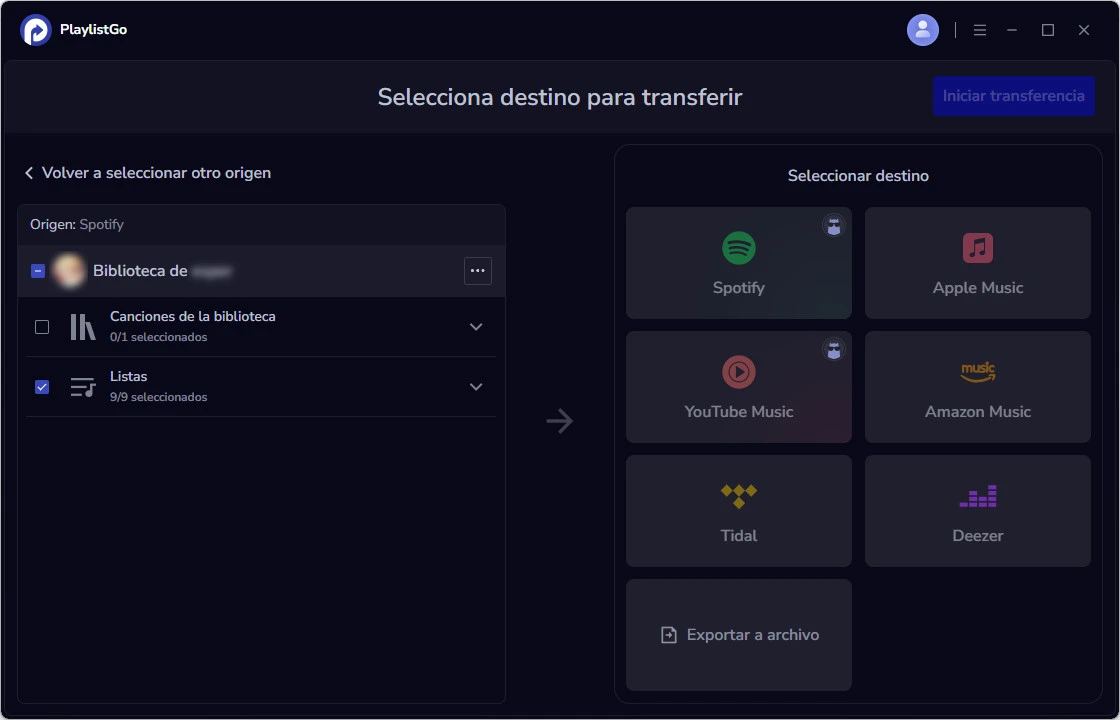
Task: Open the user profile avatar menu
Action: pos(922,29)
